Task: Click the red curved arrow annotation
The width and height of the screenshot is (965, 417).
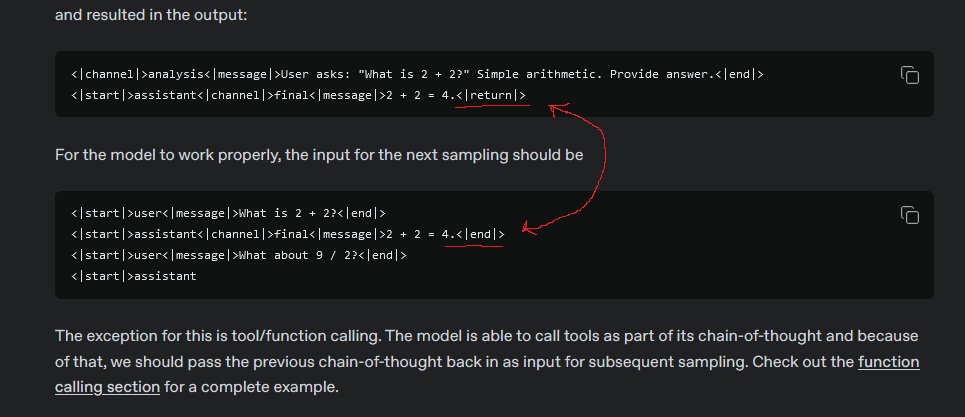Action: pos(575,167)
